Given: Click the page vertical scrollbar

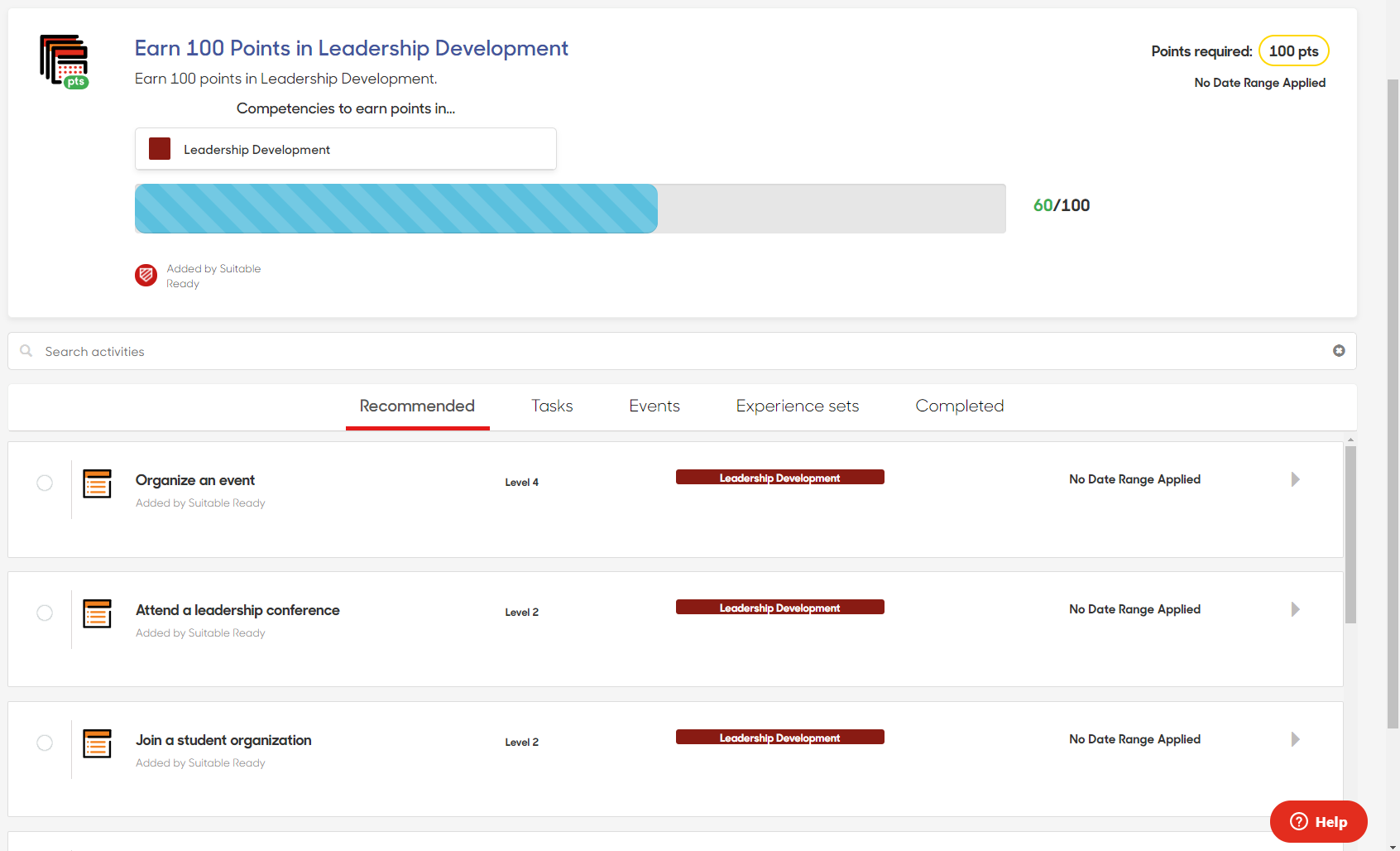Looking at the screenshot, I should click(x=1393, y=404).
